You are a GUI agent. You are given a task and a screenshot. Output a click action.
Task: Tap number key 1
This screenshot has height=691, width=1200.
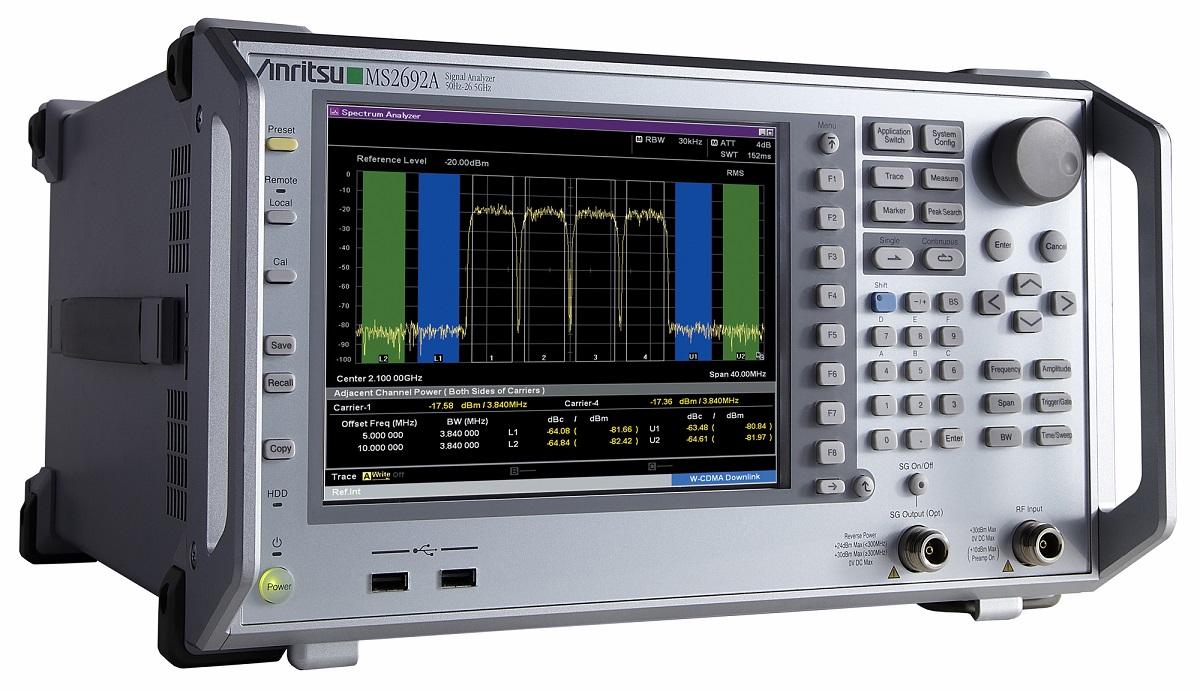click(884, 404)
